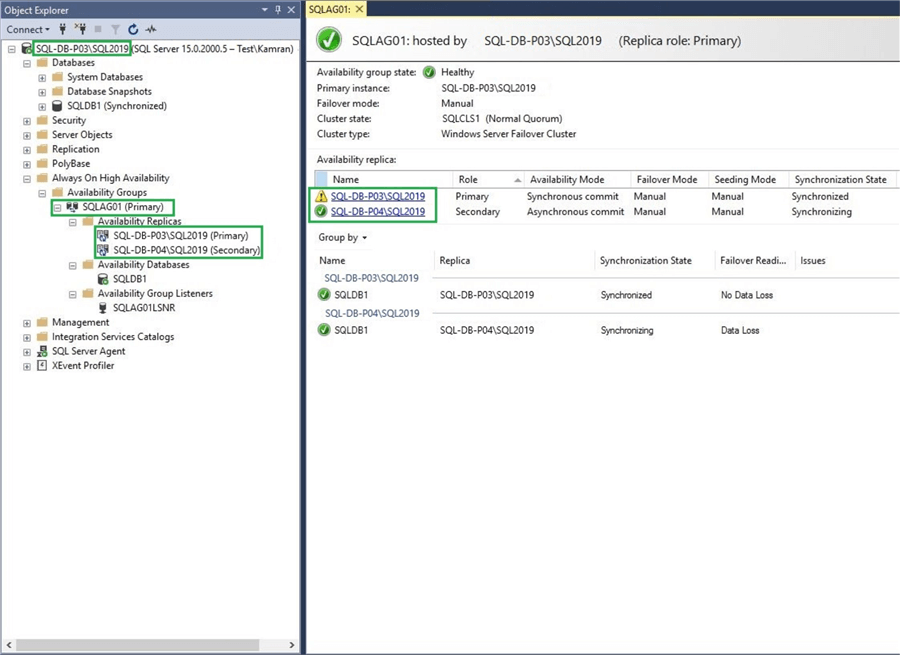
Task: Click Object Explorer scroll right arrow
Action: pos(292,645)
